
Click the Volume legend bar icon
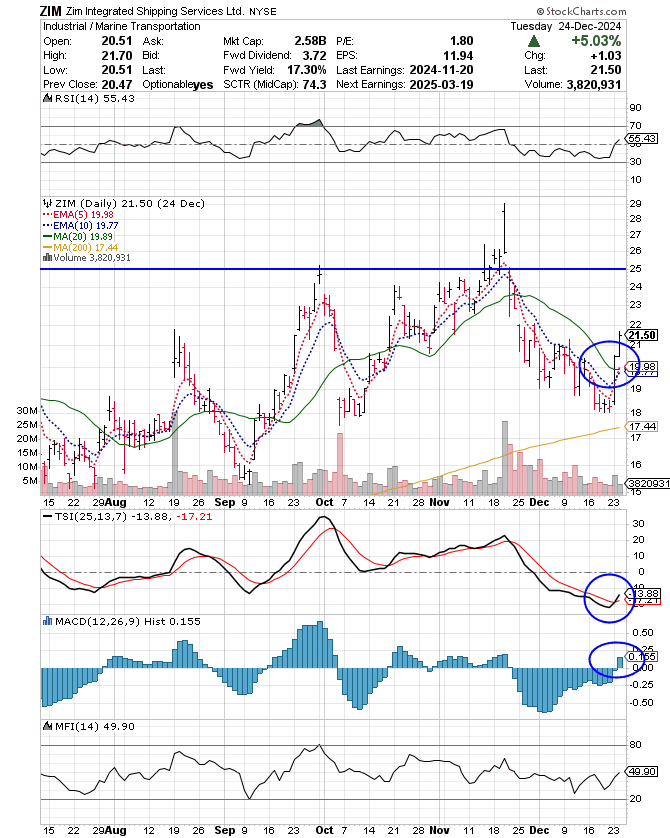(47, 258)
